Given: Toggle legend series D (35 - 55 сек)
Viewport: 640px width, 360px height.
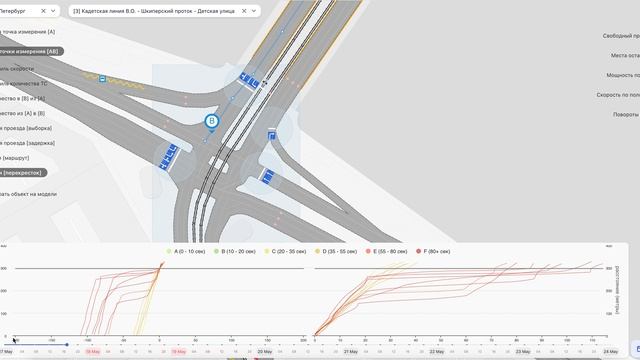Looking at the screenshot, I should tap(336, 251).
